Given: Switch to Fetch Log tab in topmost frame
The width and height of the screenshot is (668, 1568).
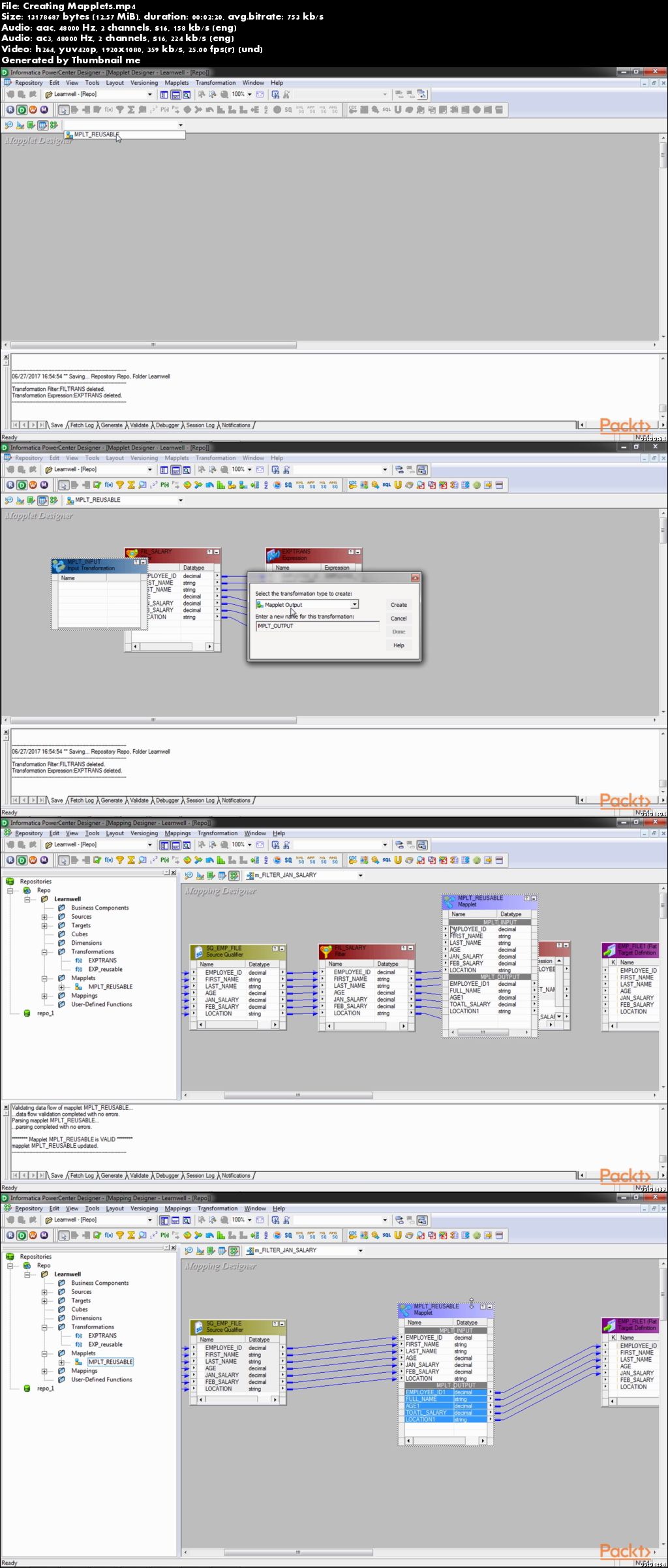Looking at the screenshot, I should click(82, 425).
